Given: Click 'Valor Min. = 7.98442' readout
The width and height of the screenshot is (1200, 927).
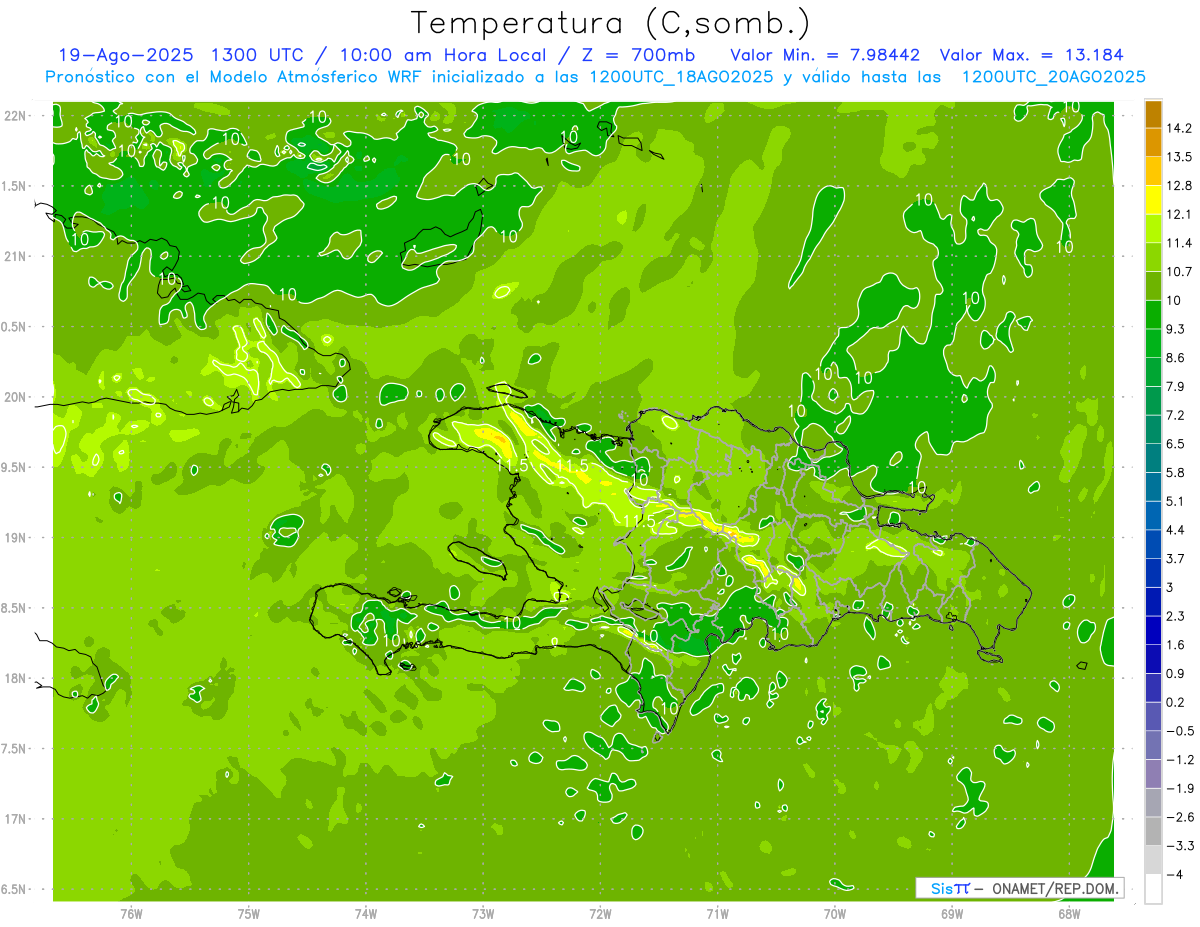Looking at the screenshot, I should coord(825,55).
